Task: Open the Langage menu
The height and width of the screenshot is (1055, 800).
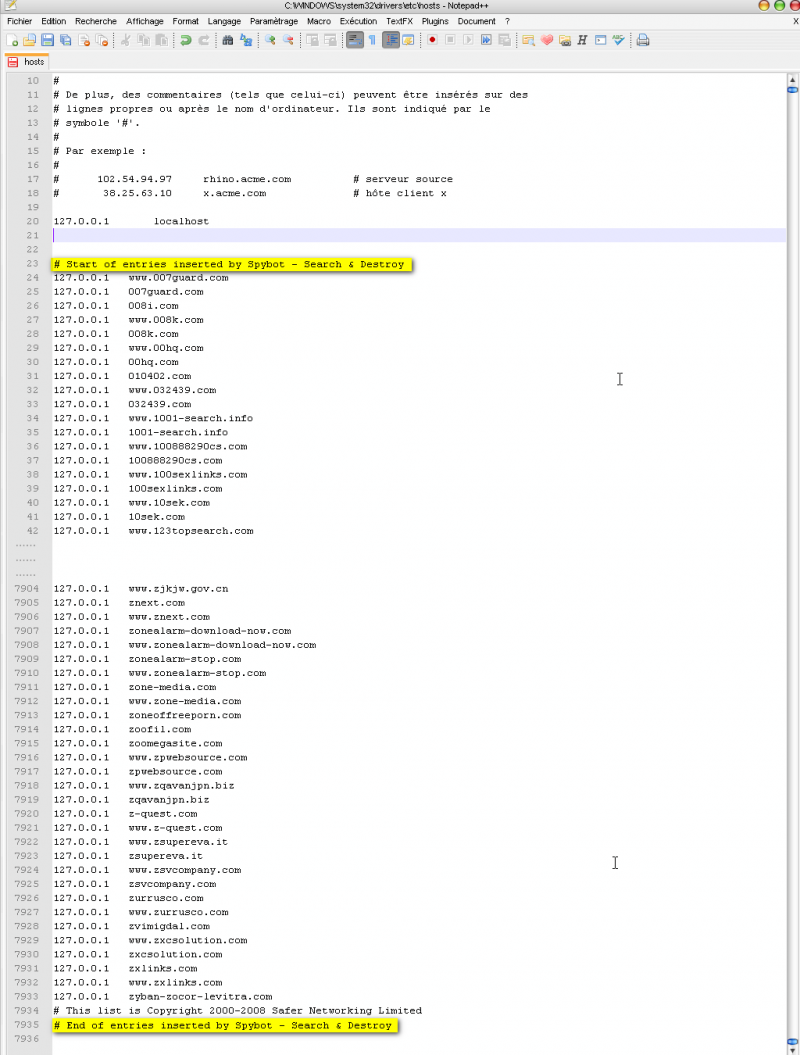Action: coord(224,21)
